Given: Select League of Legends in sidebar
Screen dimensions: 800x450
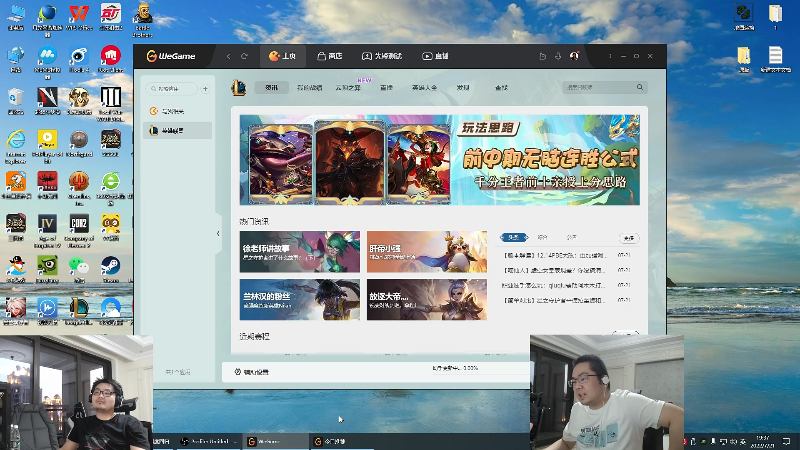Looking at the screenshot, I should tap(177, 131).
